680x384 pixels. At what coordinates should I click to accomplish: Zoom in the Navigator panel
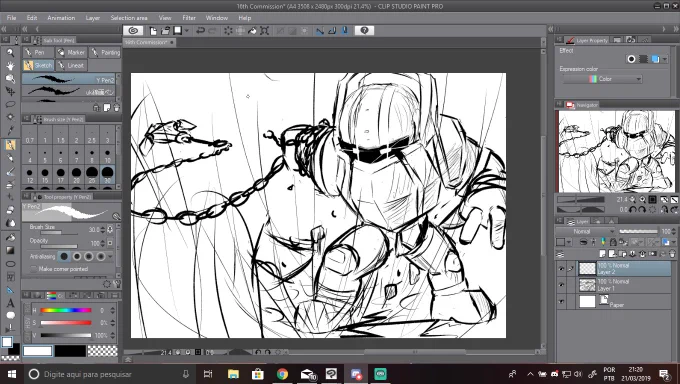642,200
